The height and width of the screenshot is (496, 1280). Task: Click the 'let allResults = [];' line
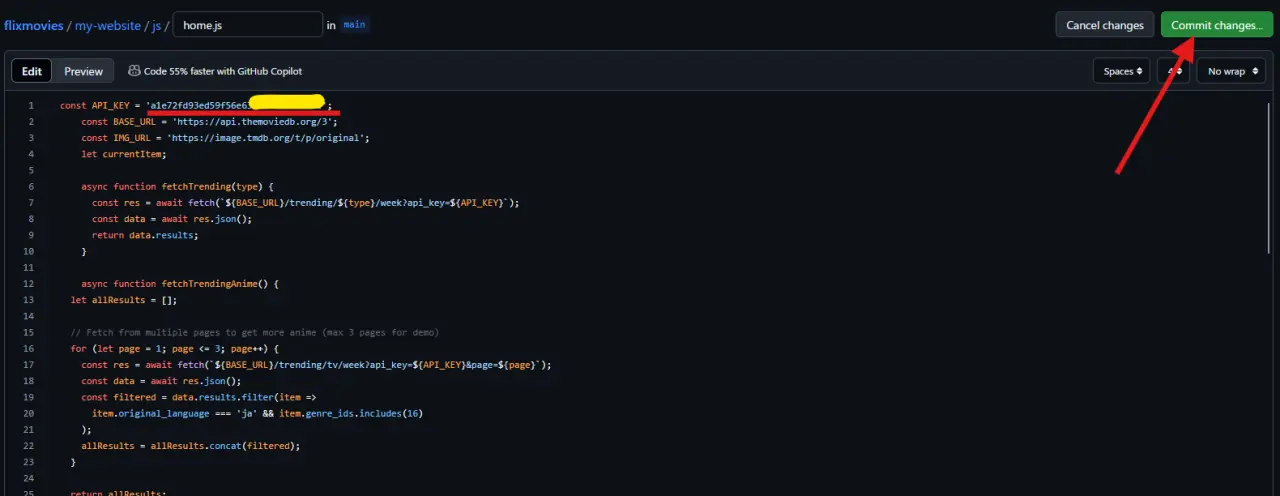point(124,299)
